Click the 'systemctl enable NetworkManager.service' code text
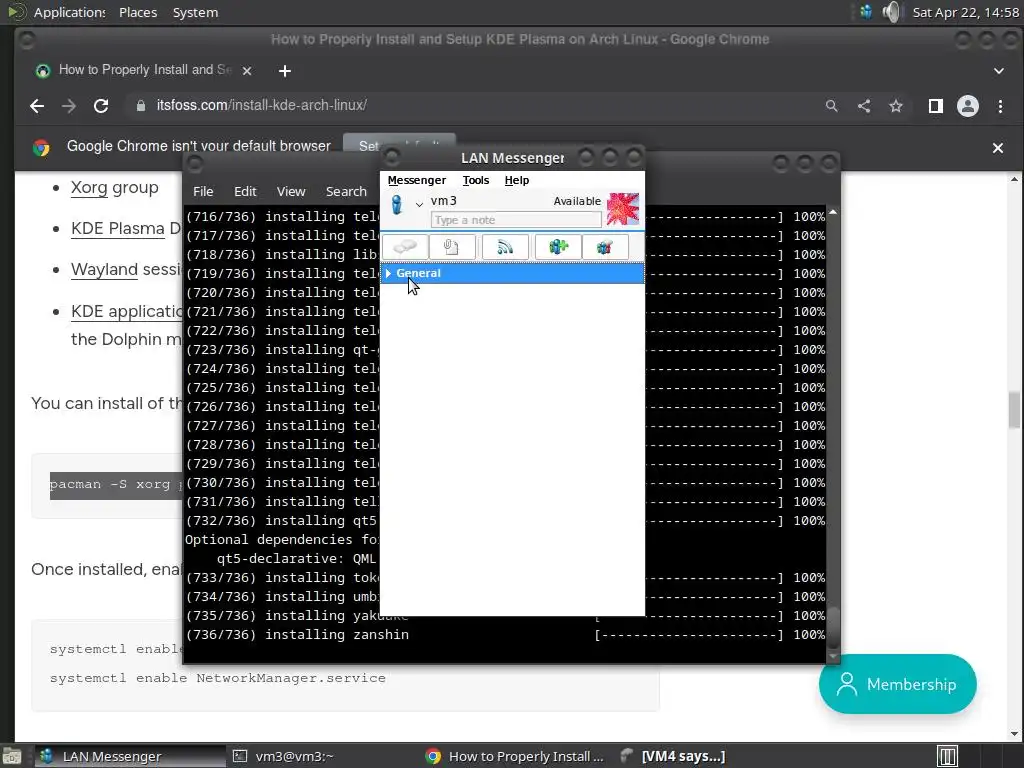This screenshot has height=768, width=1024. coord(217,678)
